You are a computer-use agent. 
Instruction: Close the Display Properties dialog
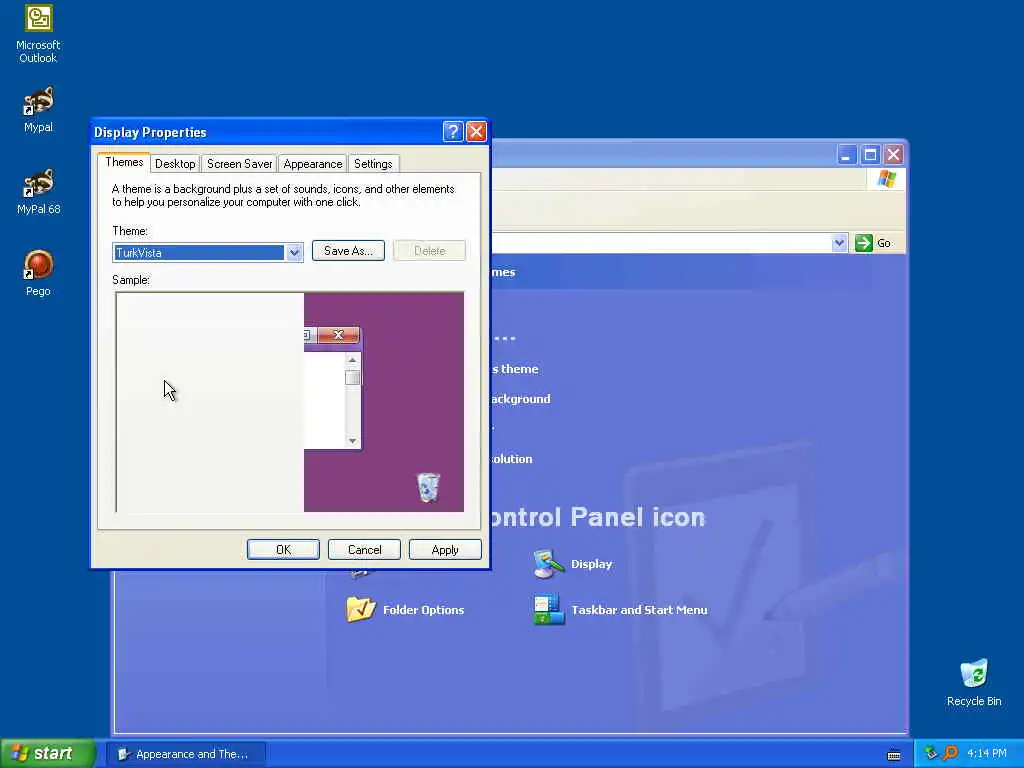pos(476,132)
